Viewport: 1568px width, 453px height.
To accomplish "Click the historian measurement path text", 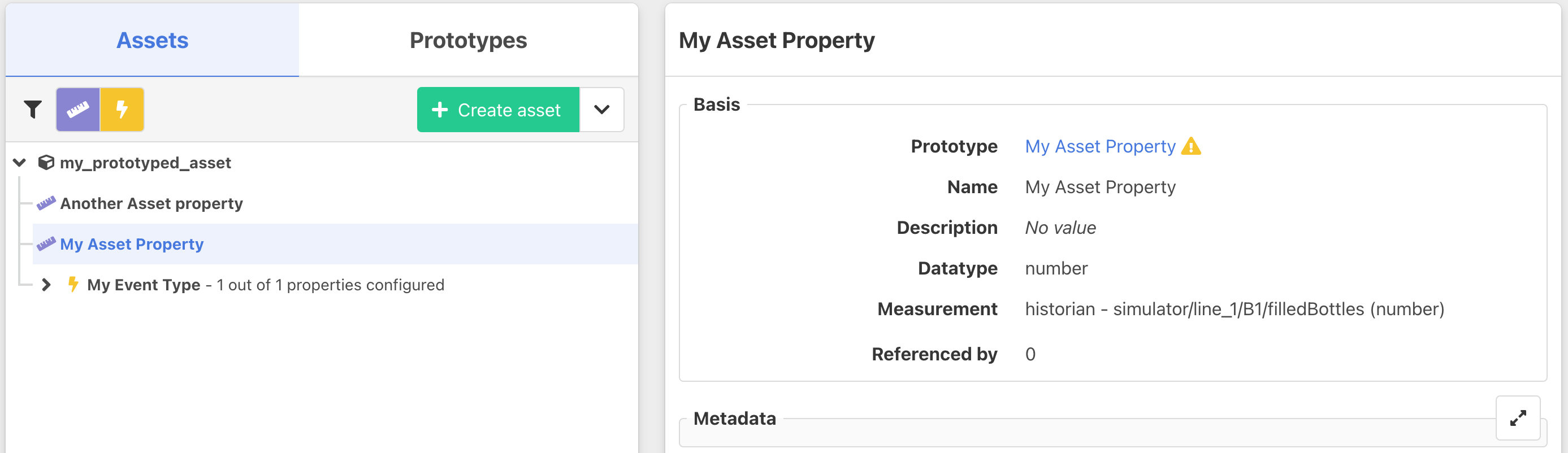I will (x=1235, y=309).
